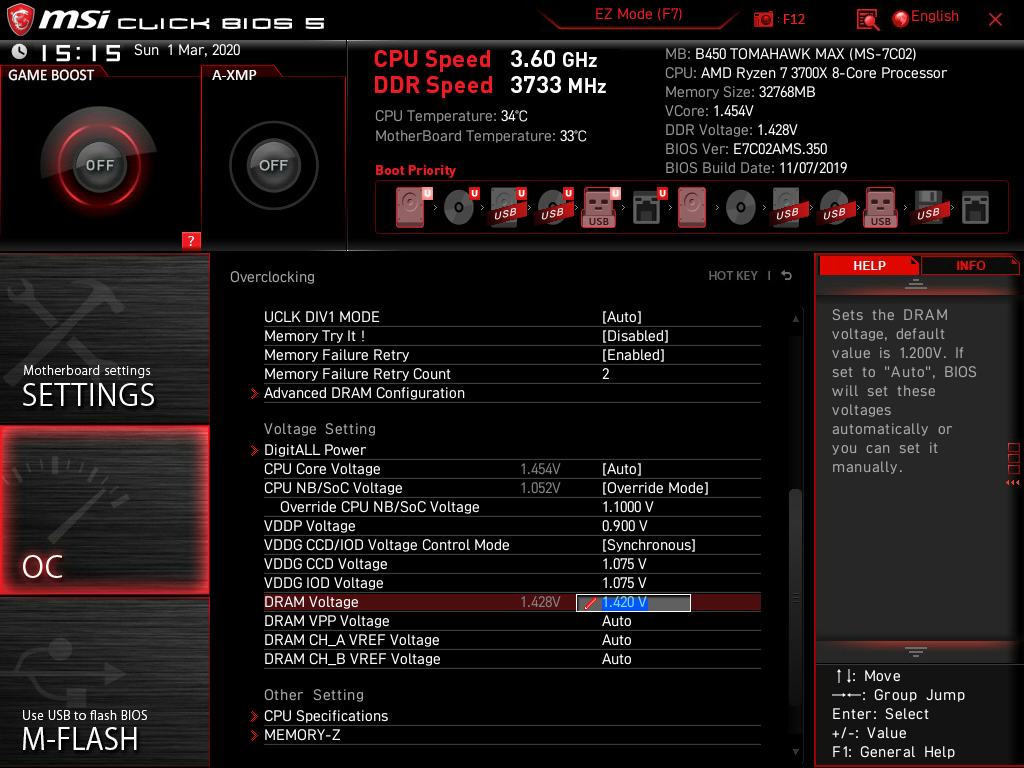
Task: Change Memory Try It ! [Disabled] value
Action: pyautogui.click(x=635, y=336)
